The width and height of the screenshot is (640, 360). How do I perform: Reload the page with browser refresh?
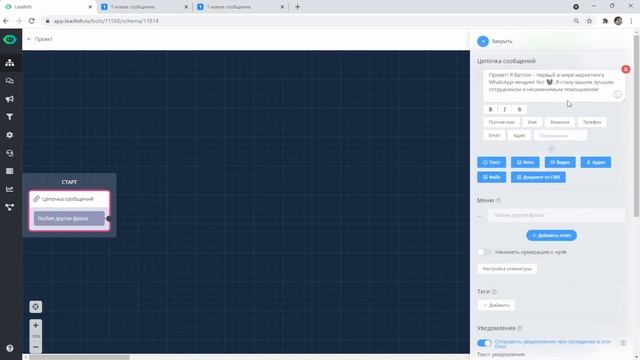coord(31,21)
